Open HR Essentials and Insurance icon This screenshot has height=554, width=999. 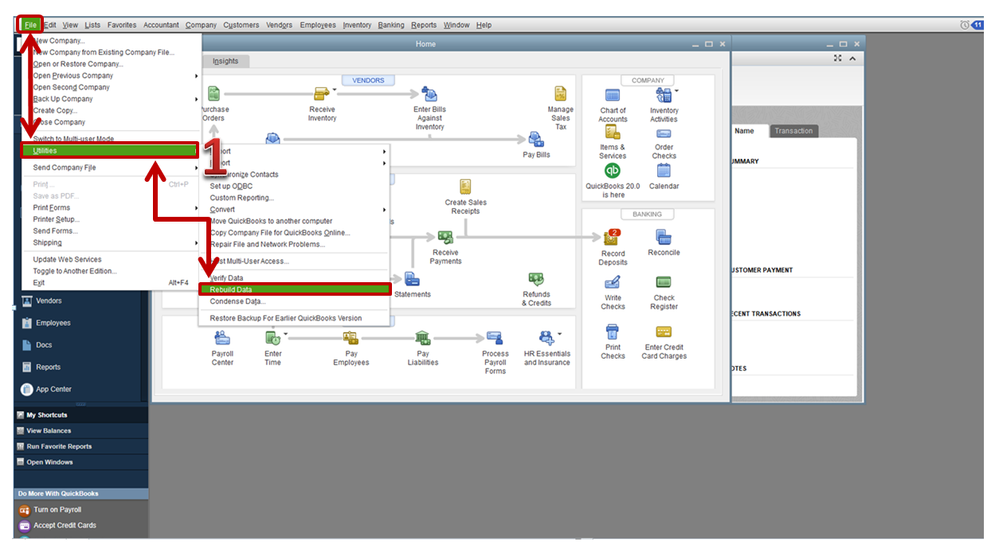pos(547,337)
